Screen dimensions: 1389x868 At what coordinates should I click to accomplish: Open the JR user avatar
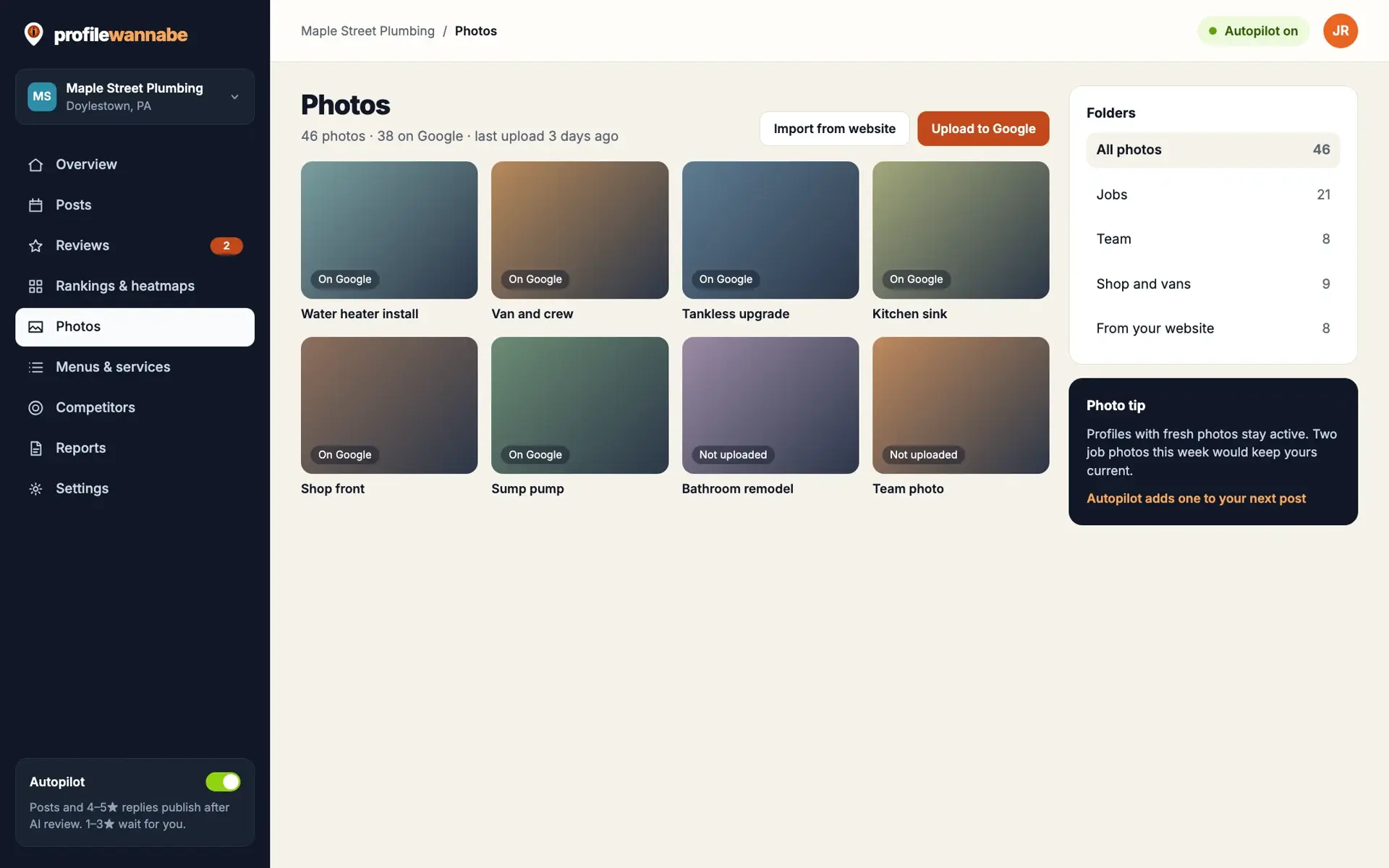click(x=1340, y=31)
